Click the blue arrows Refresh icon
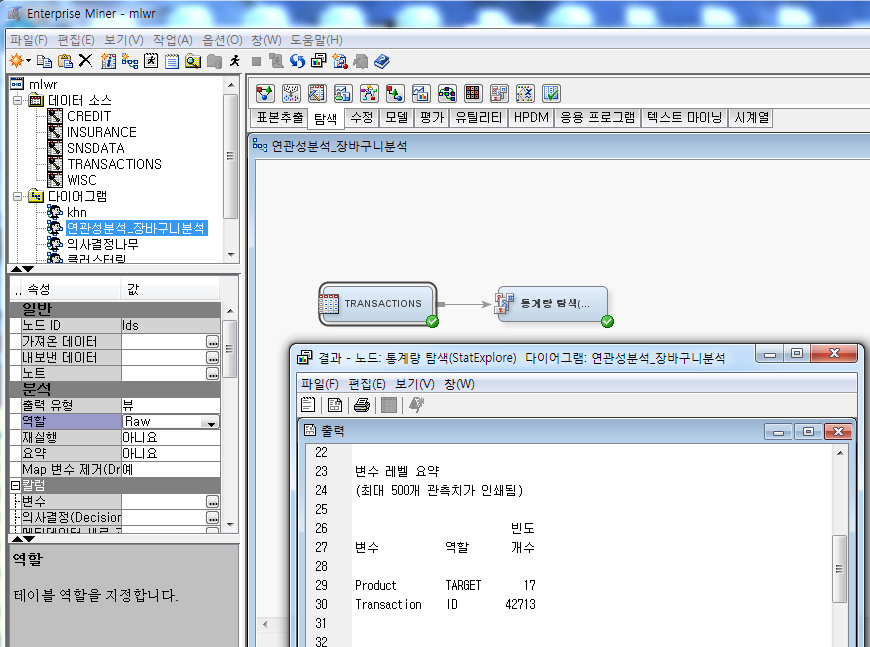The width and height of the screenshot is (870, 647). [297, 61]
